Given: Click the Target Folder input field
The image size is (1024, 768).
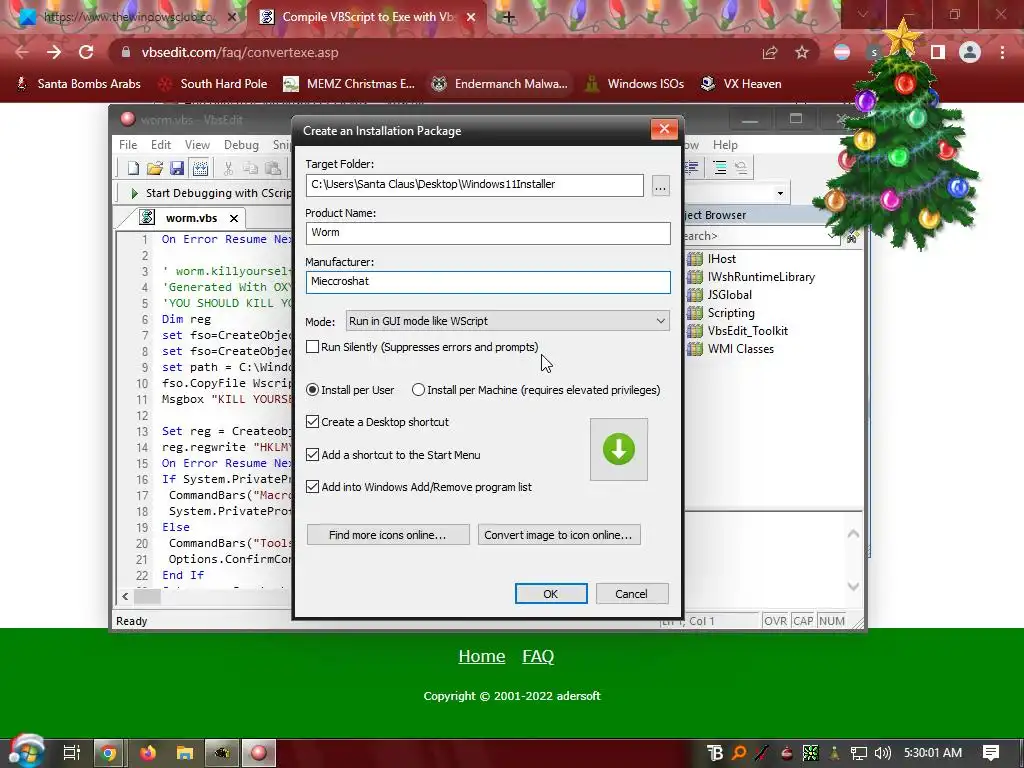Looking at the screenshot, I should click(475, 185).
